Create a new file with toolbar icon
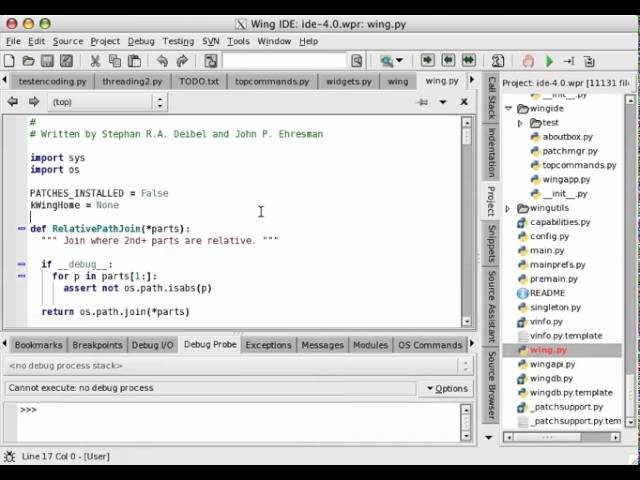The width and height of the screenshot is (640, 480). tap(9, 61)
